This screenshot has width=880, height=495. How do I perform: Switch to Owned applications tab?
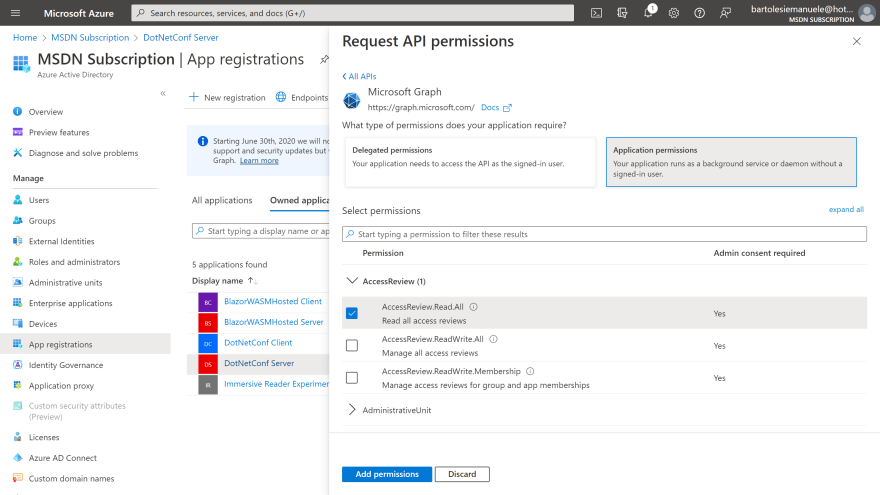click(x=300, y=200)
